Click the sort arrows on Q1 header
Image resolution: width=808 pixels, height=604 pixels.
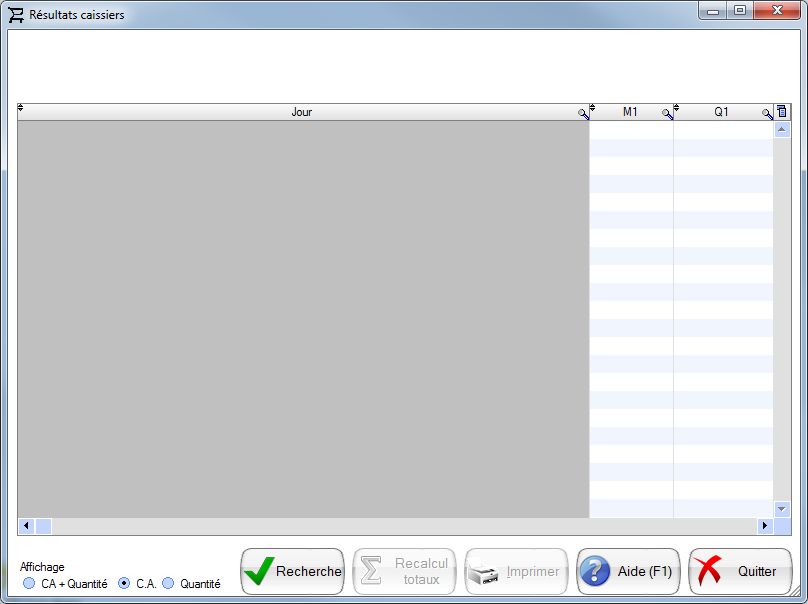point(676,105)
